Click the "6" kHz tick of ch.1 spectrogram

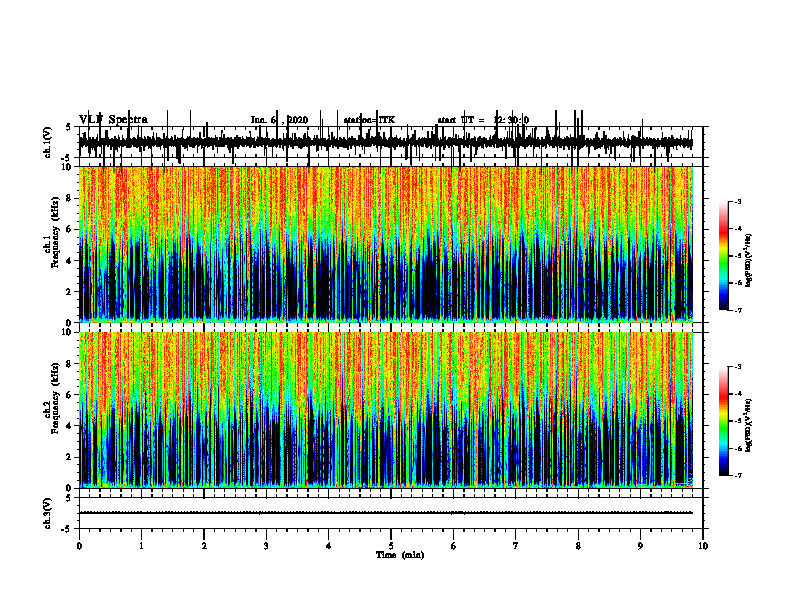(x=69, y=230)
